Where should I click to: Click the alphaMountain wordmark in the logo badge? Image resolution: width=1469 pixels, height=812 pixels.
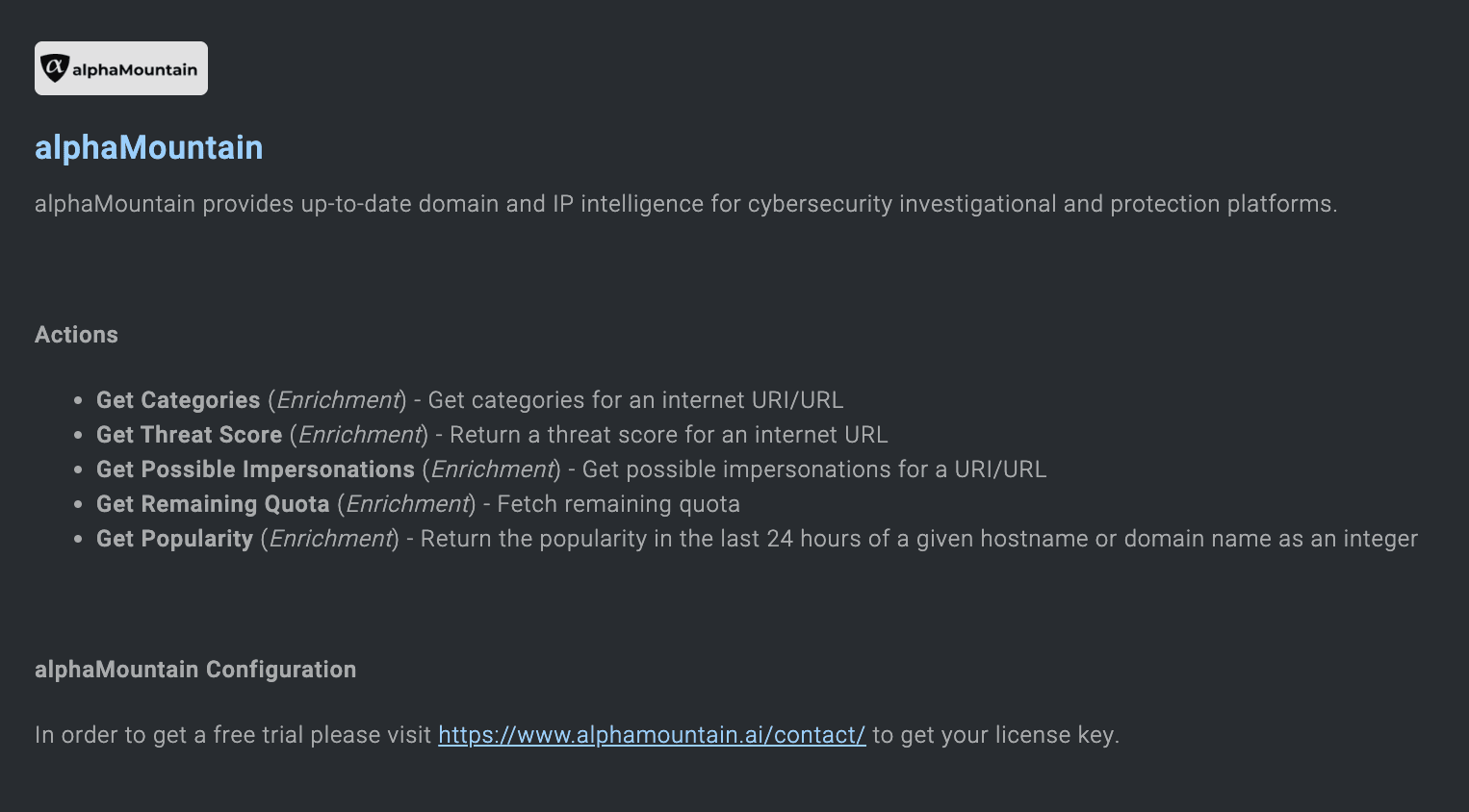[x=135, y=69]
